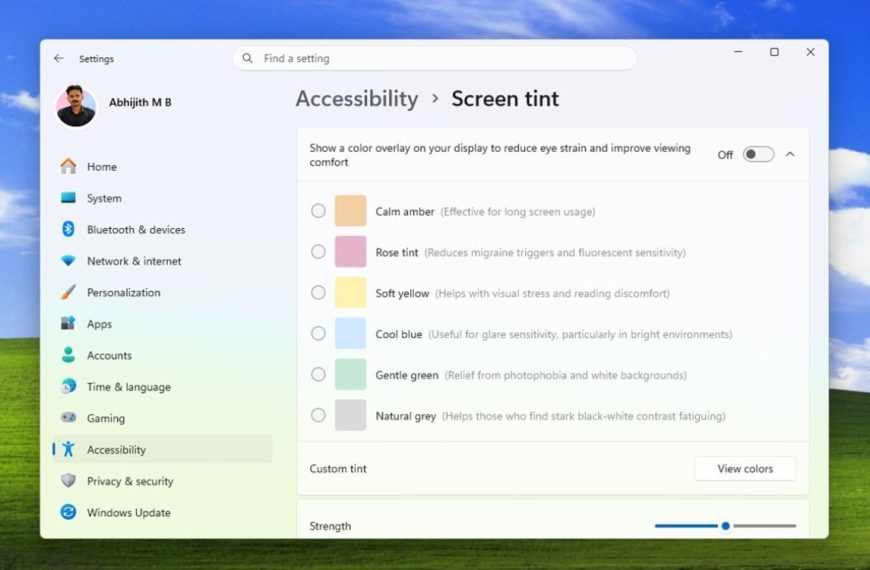Click the Time & language globe icon

68,386
